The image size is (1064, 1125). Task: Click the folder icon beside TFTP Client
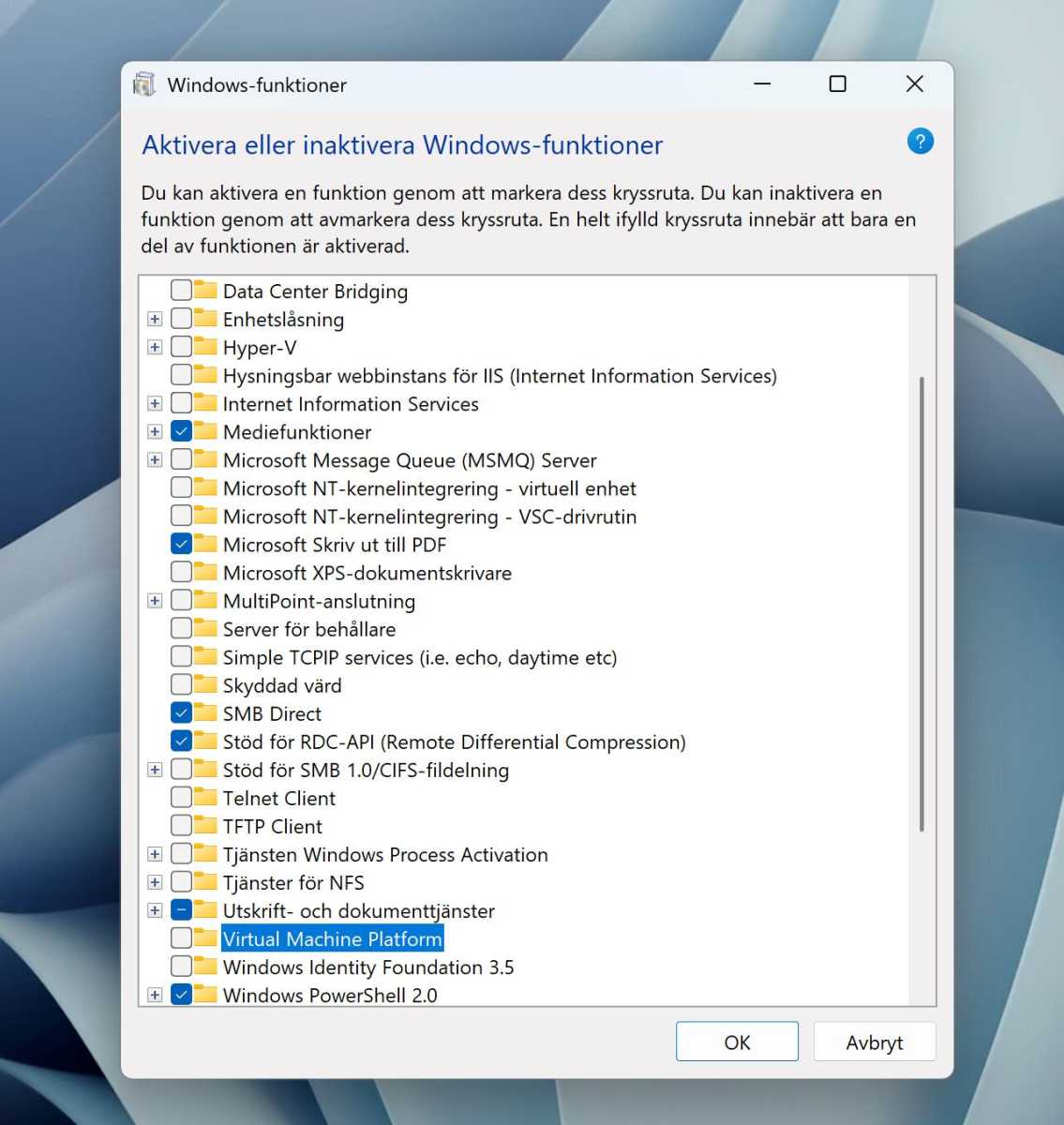click(205, 825)
